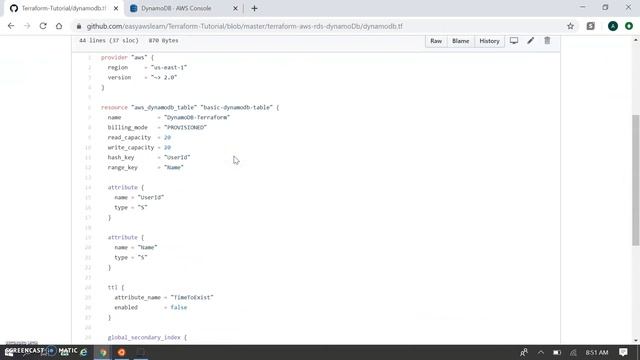Click the hash_key = "UserId" line

point(149,158)
